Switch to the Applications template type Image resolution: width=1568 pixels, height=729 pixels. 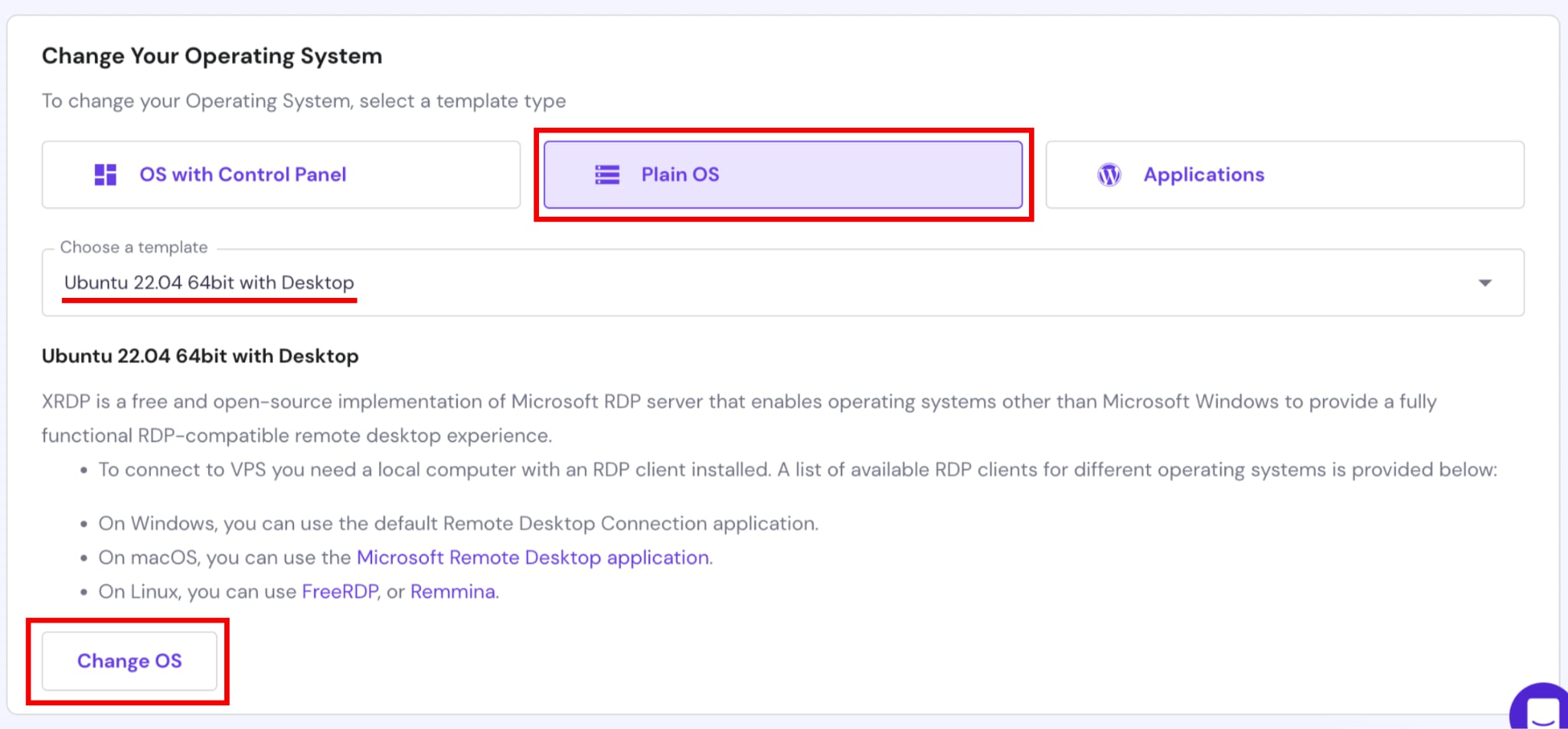click(1284, 175)
